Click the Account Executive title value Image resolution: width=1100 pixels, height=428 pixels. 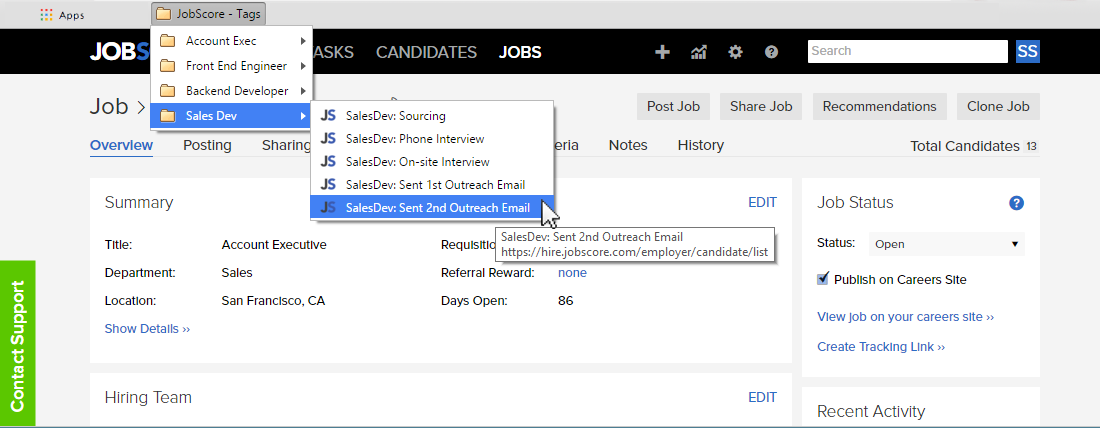tap(274, 245)
